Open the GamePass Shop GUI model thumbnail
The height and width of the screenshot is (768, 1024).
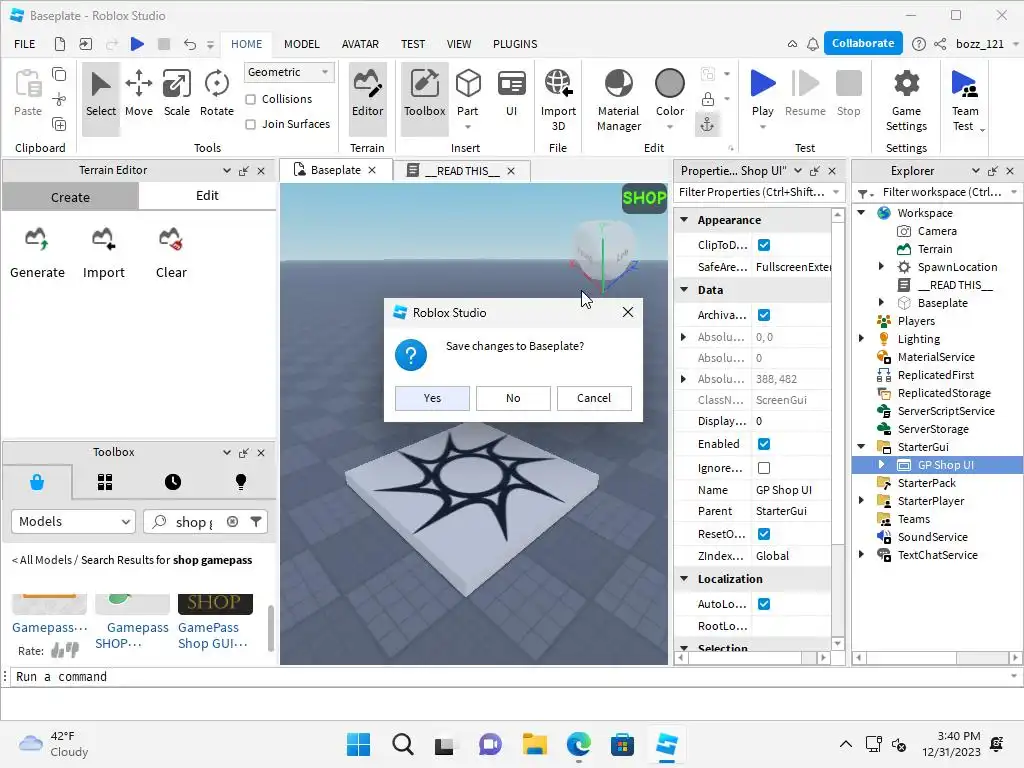(x=215, y=603)
